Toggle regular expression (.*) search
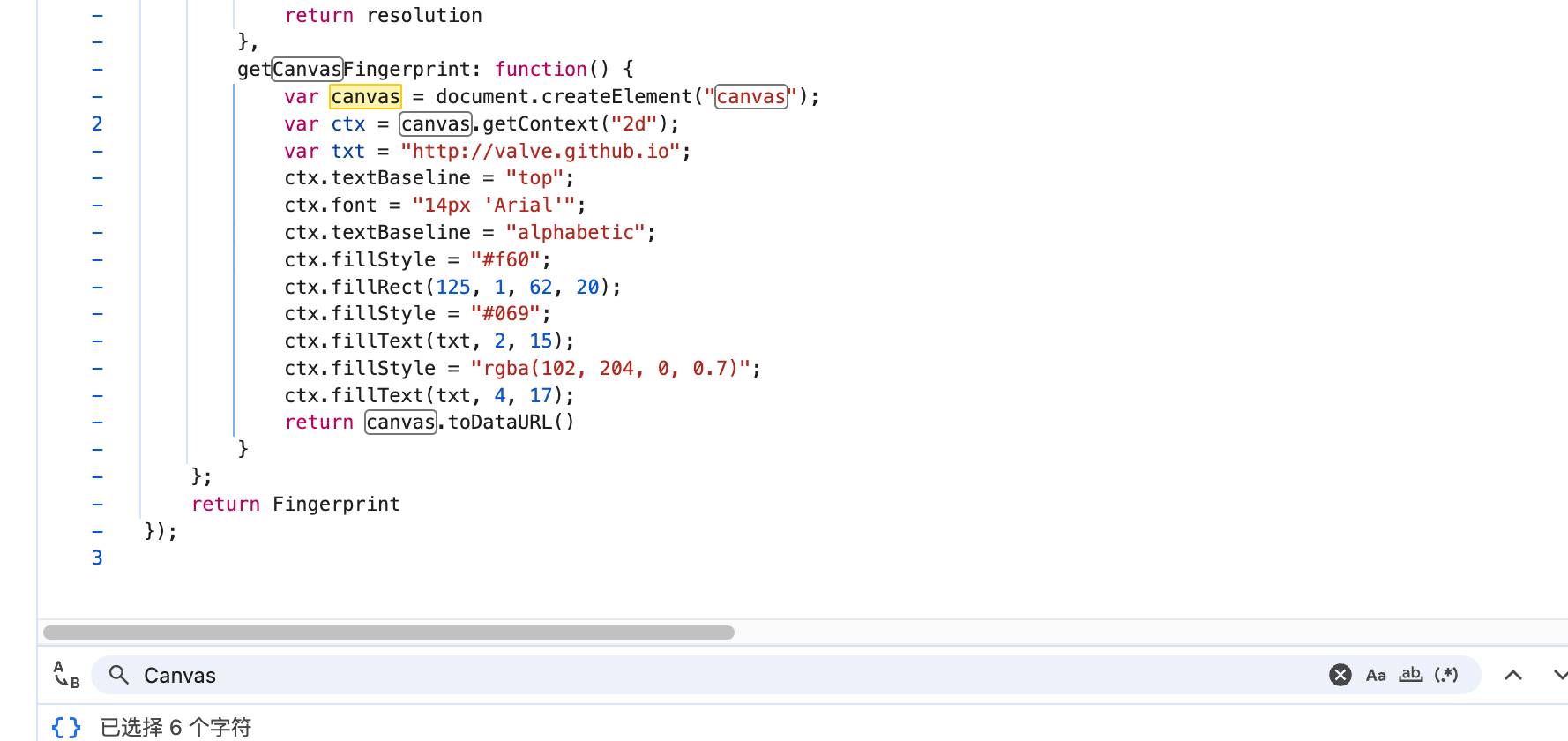Screen dimensions: 1568x741 point(1446,675)
